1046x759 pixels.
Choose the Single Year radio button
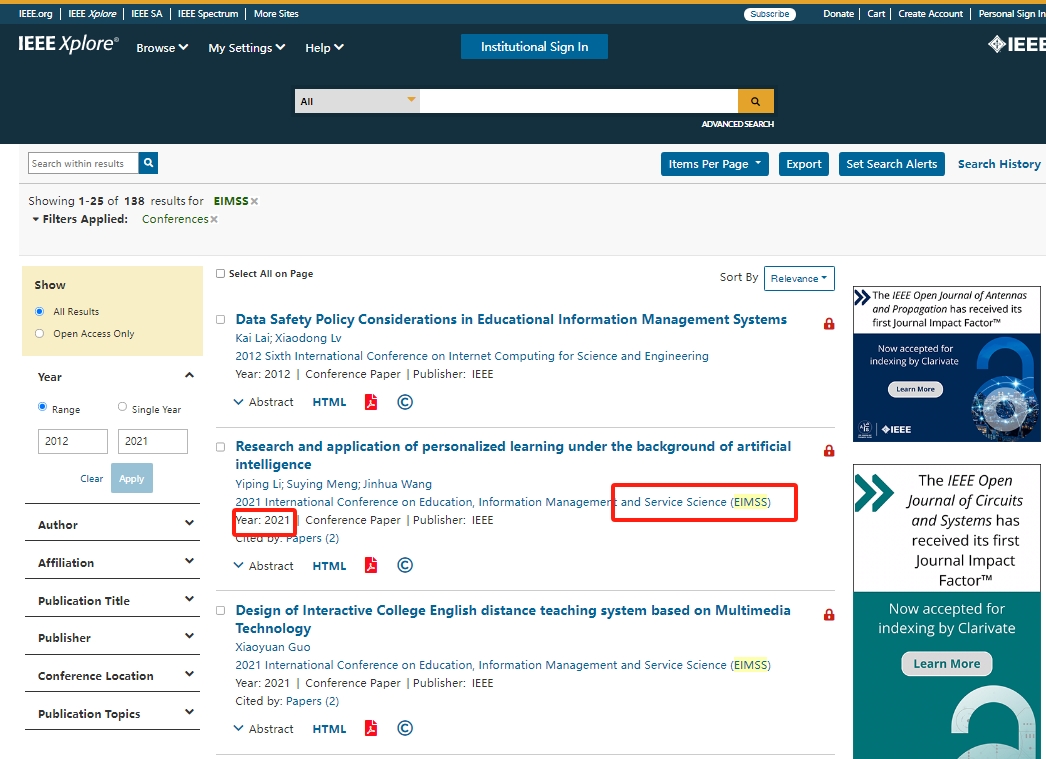(123, 407)
